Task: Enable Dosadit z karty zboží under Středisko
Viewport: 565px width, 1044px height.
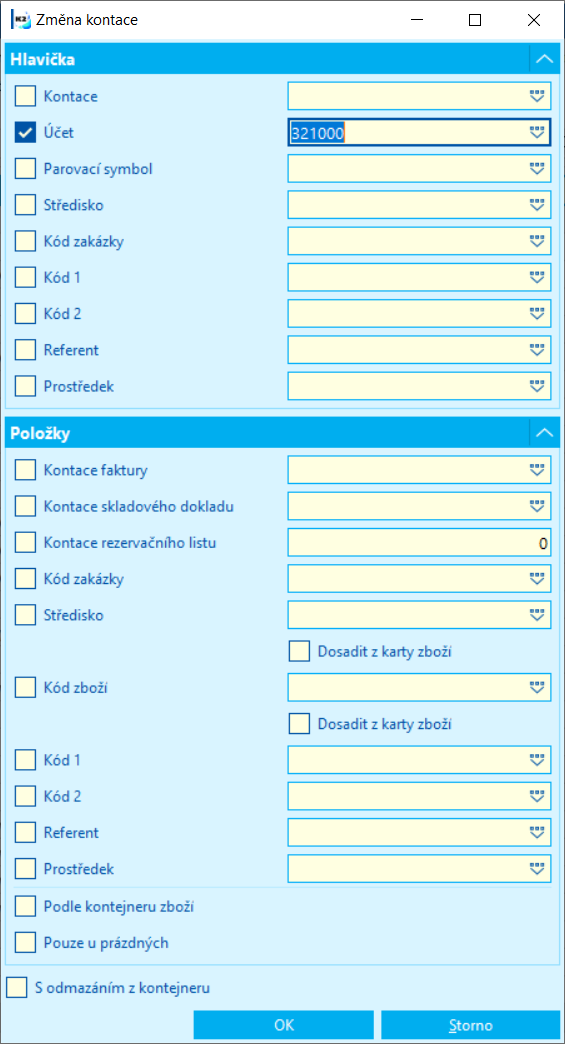Action: click(x=299, y=651)
